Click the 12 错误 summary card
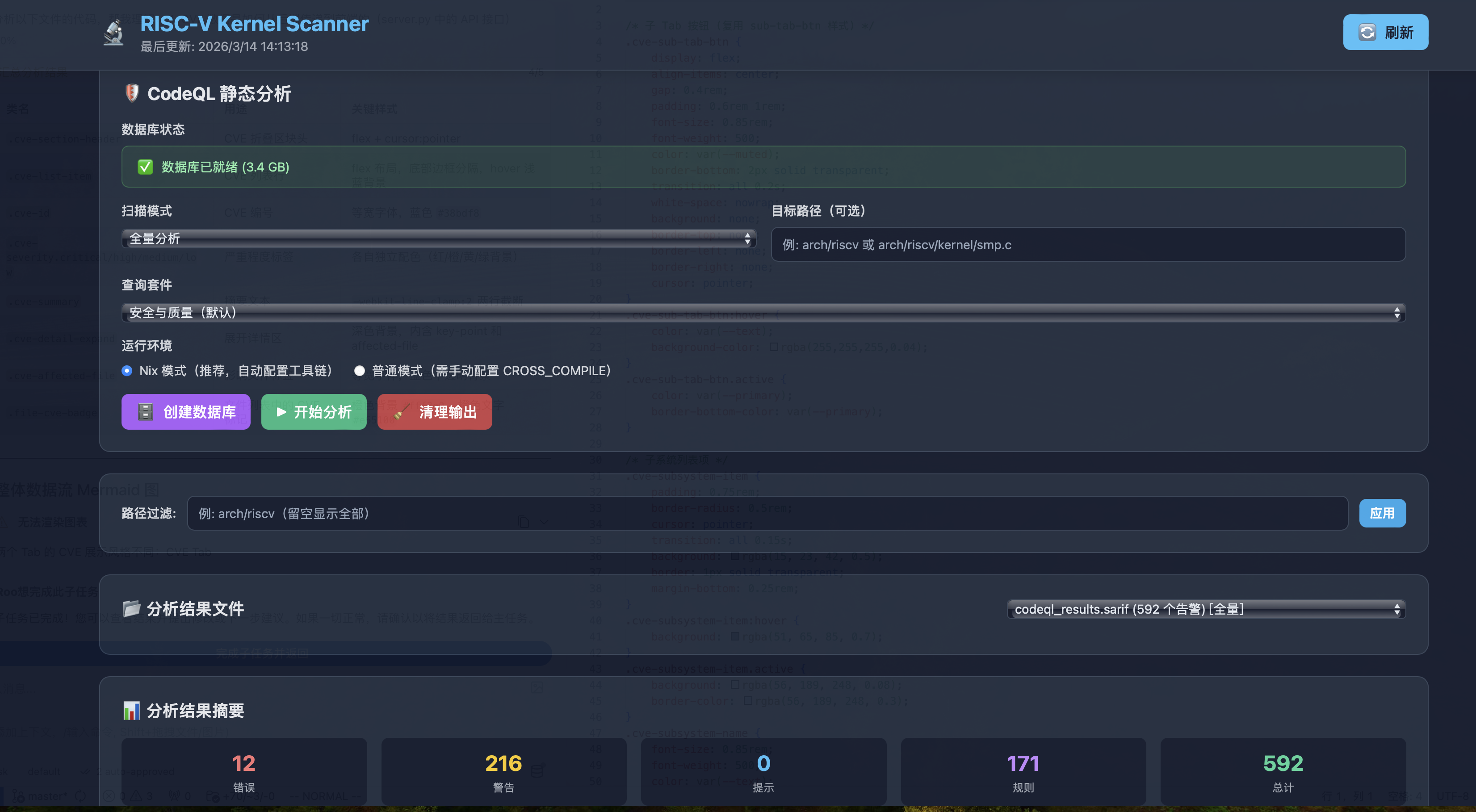Viewport: 1476px width, 812px height. (243, 771)
